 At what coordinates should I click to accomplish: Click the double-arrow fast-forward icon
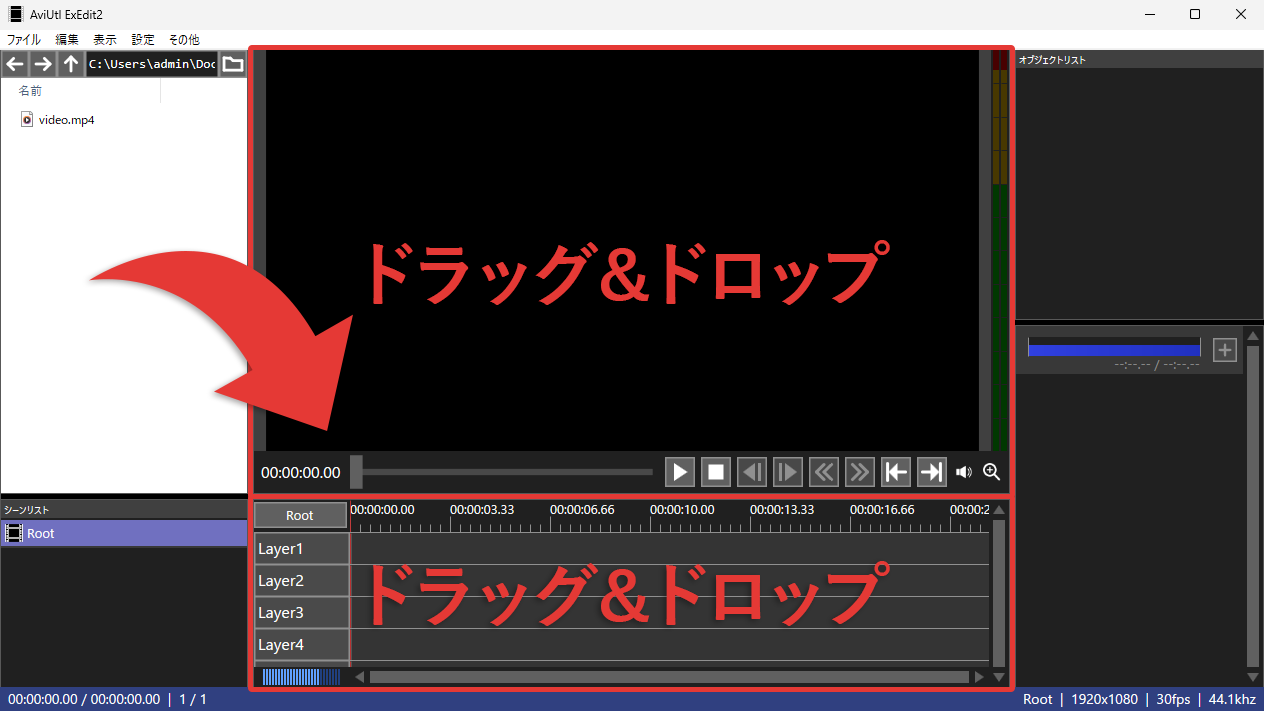click(x=859, y=472)
